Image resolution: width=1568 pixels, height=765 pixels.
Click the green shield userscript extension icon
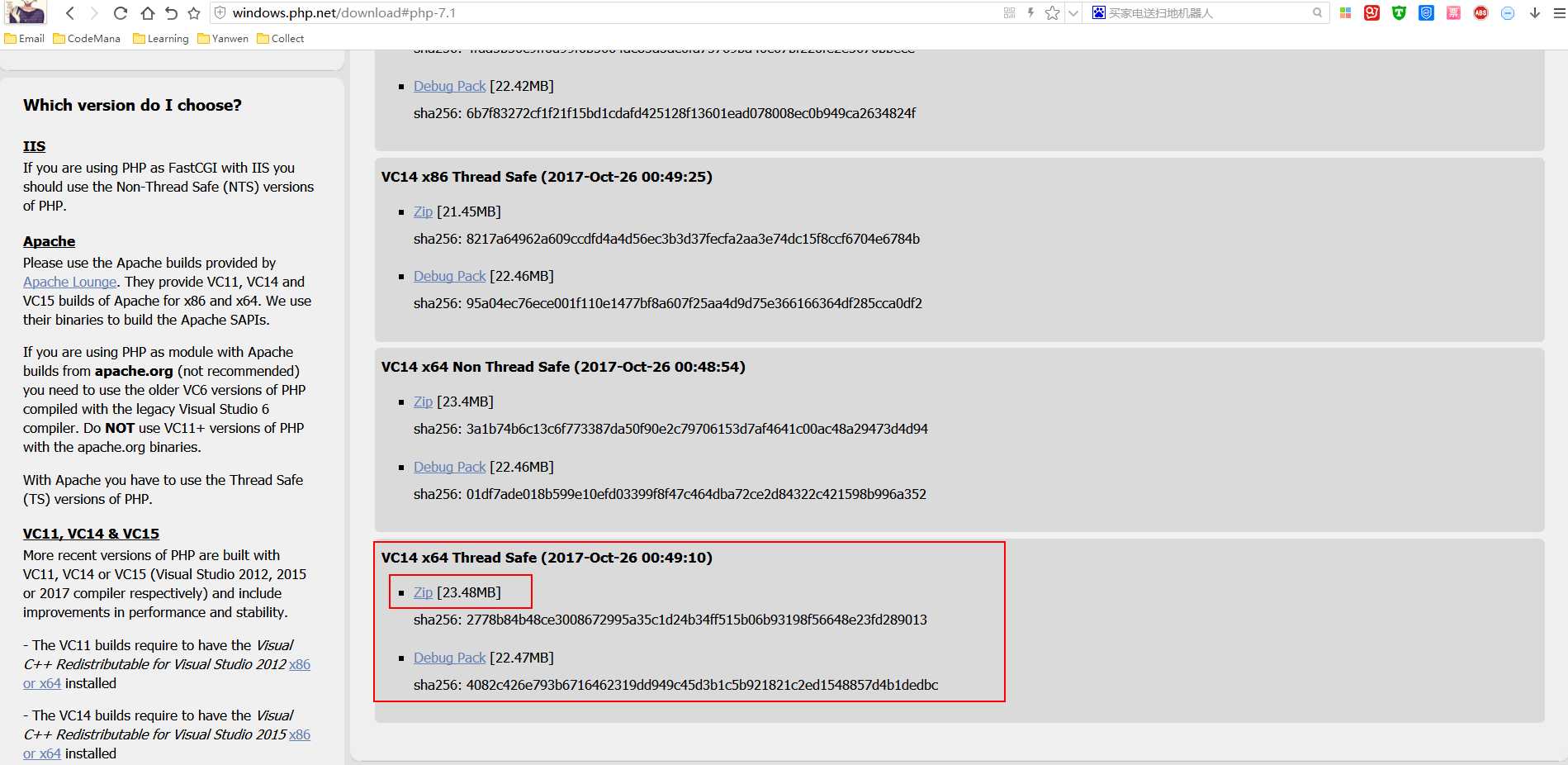click(x=1400, y=12)
